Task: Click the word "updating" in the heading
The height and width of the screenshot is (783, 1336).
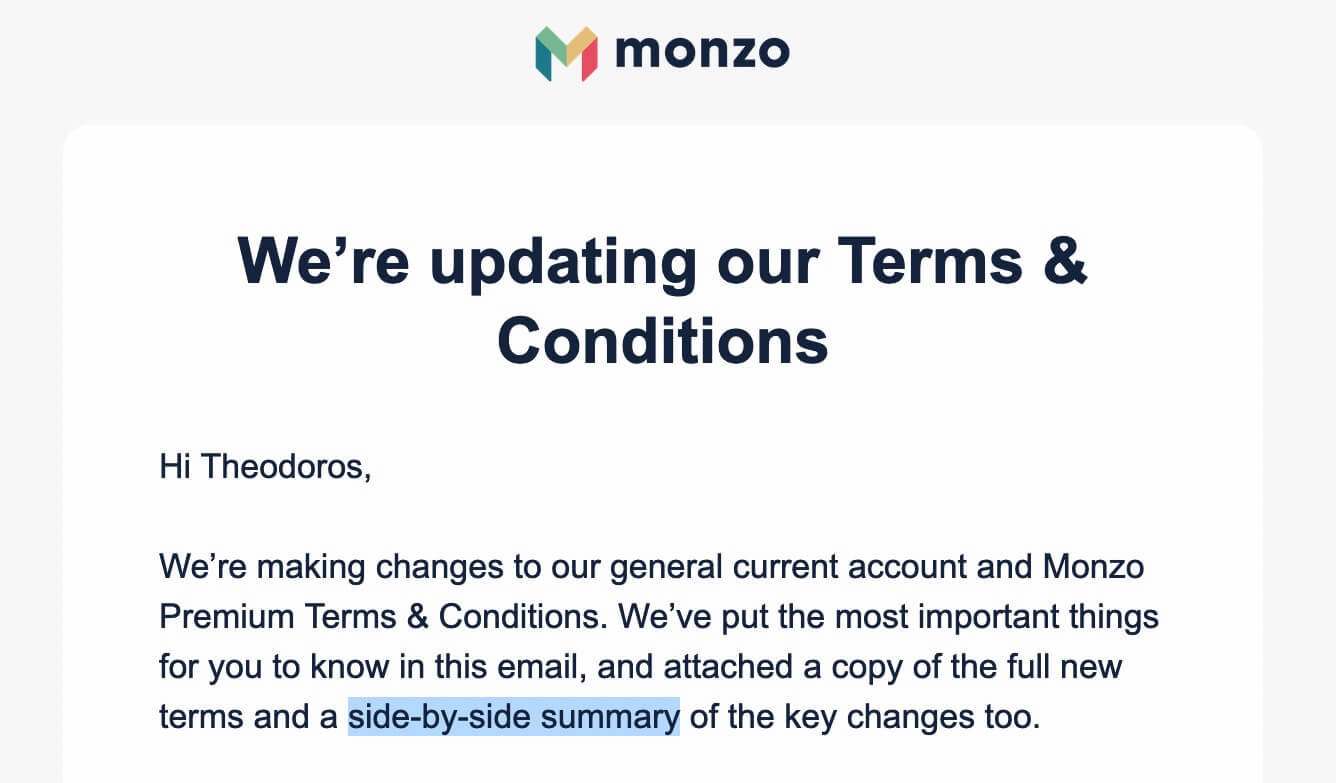Action: (x=563, y=262)
